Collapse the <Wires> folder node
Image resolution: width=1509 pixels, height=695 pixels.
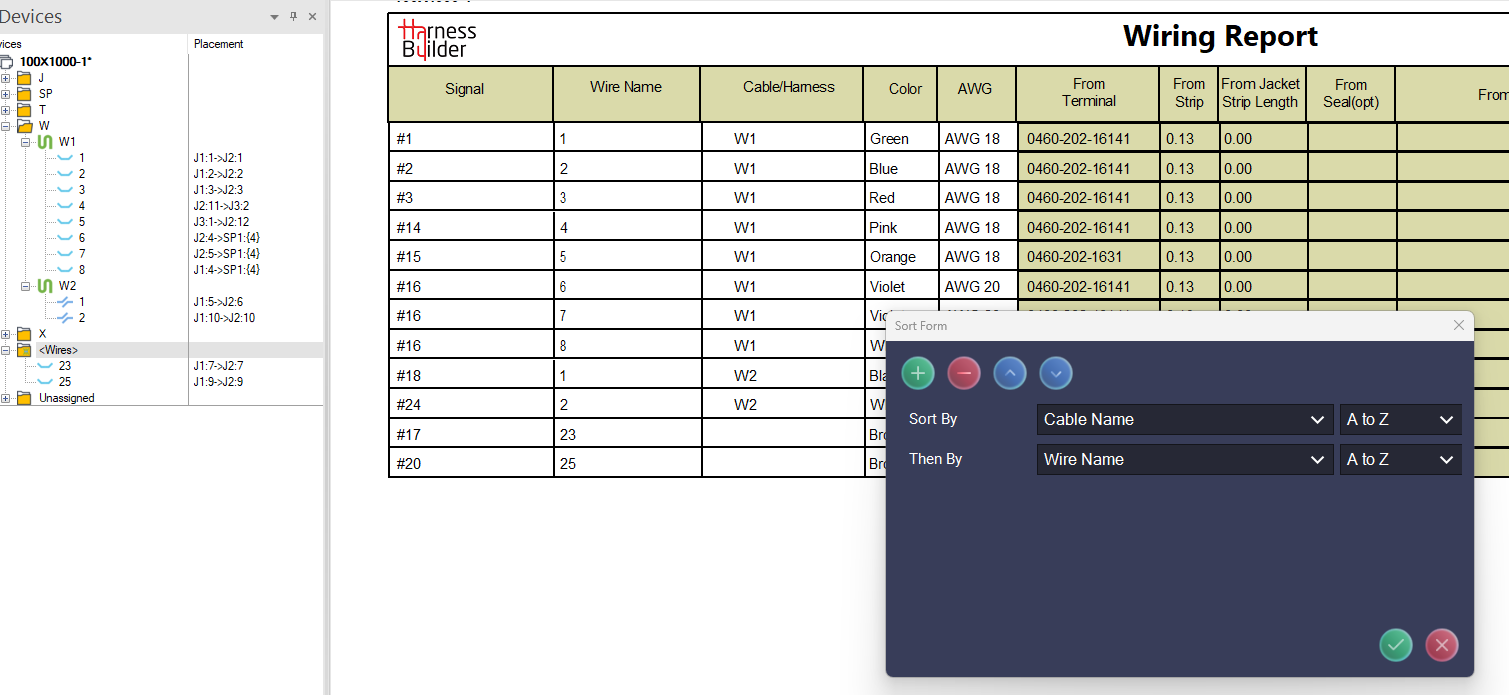(6, 350)
